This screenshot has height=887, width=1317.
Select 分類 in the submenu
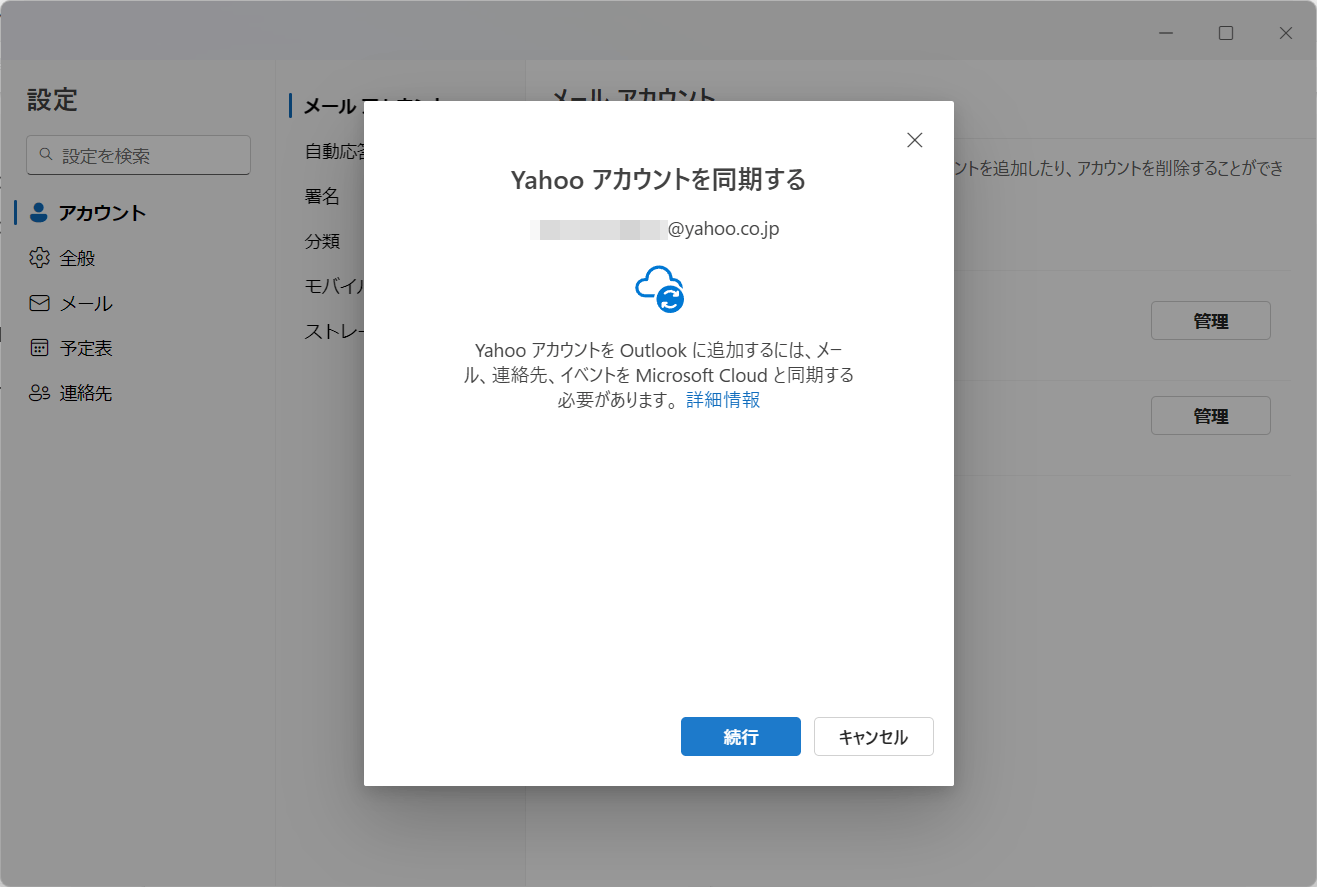[322, 241]
